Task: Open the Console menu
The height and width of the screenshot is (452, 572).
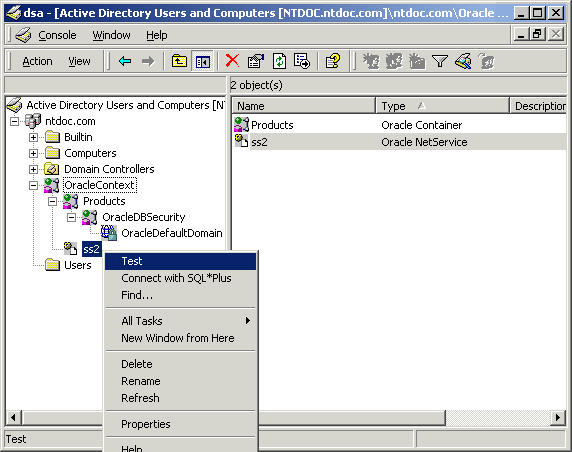Action: pos(57,35)
